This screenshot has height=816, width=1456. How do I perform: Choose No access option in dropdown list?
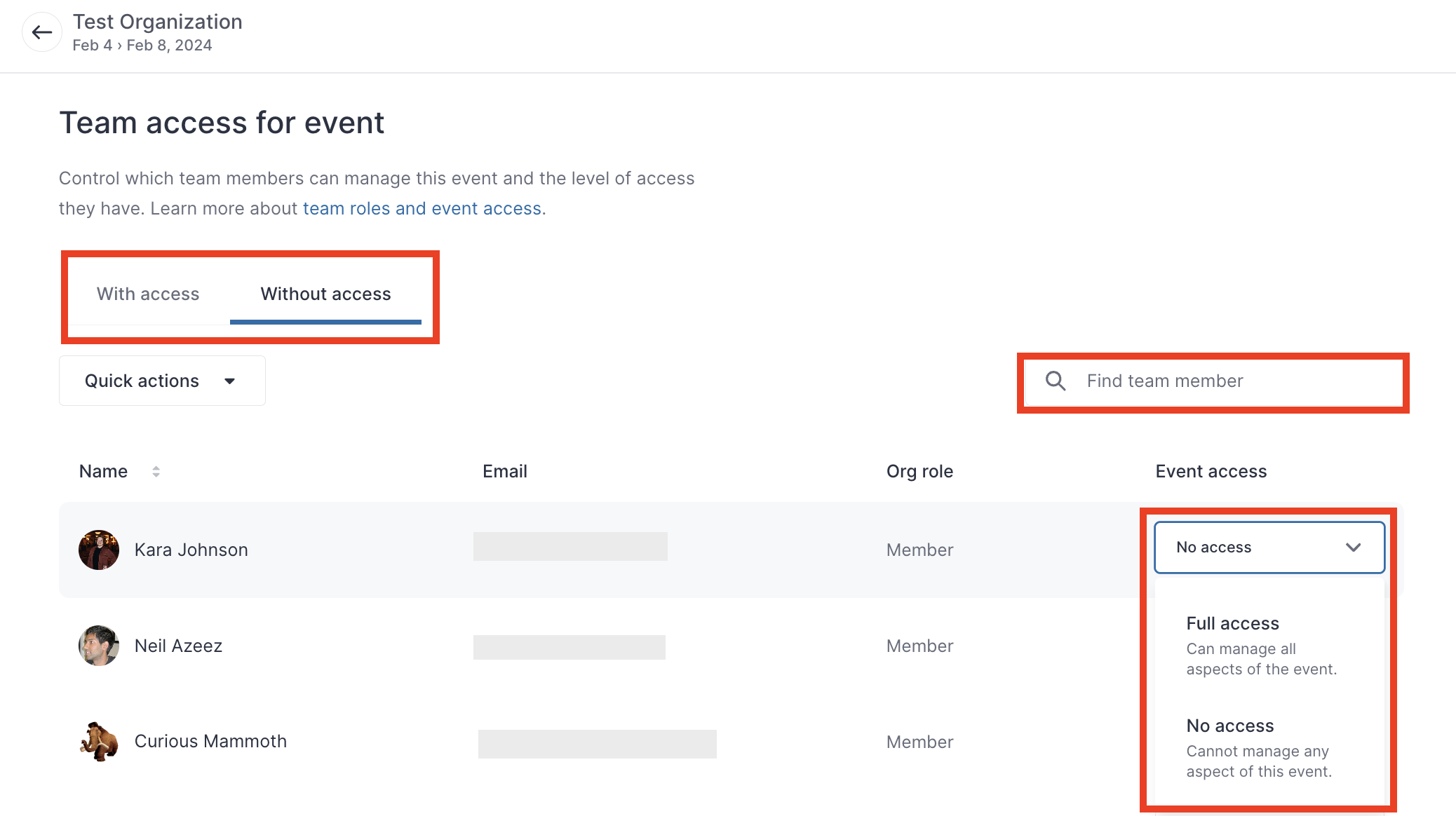coord(1269,747)
